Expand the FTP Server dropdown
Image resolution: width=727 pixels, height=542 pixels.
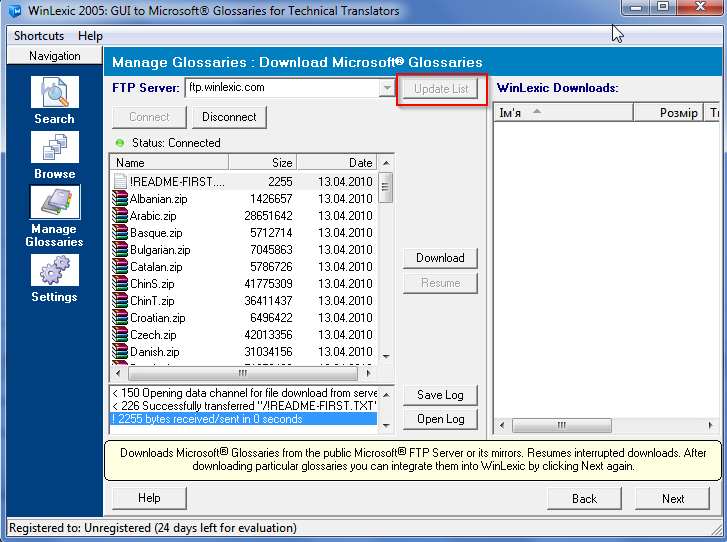(387, 88)
